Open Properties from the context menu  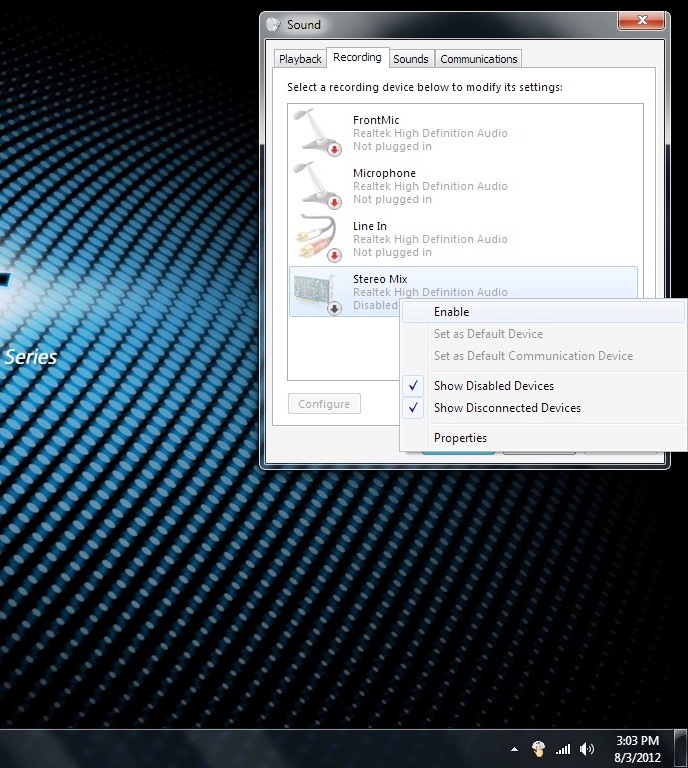[543, 438]
